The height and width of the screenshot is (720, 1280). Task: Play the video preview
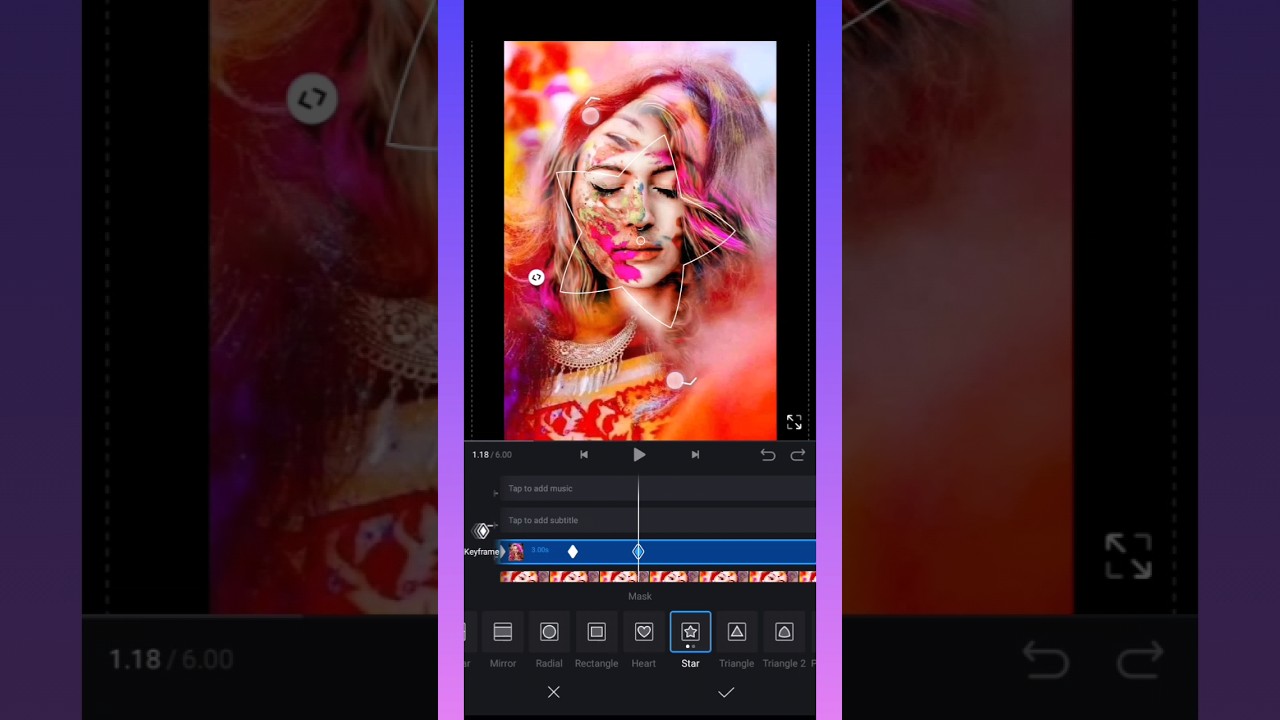(639, 455)
